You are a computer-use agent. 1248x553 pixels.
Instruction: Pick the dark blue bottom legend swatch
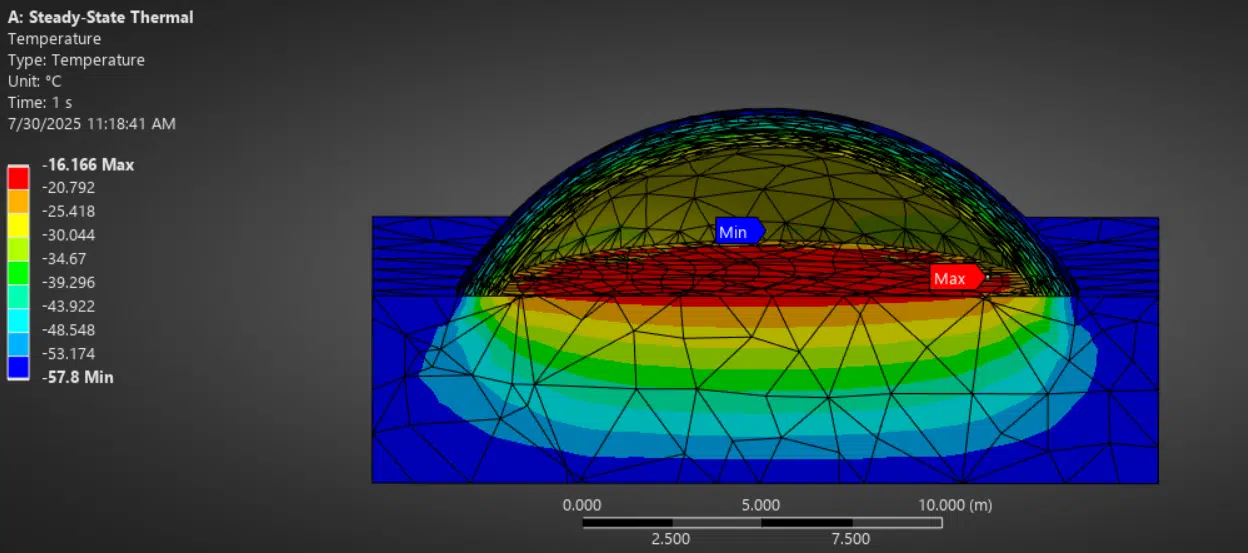click(x=18, y=367)
